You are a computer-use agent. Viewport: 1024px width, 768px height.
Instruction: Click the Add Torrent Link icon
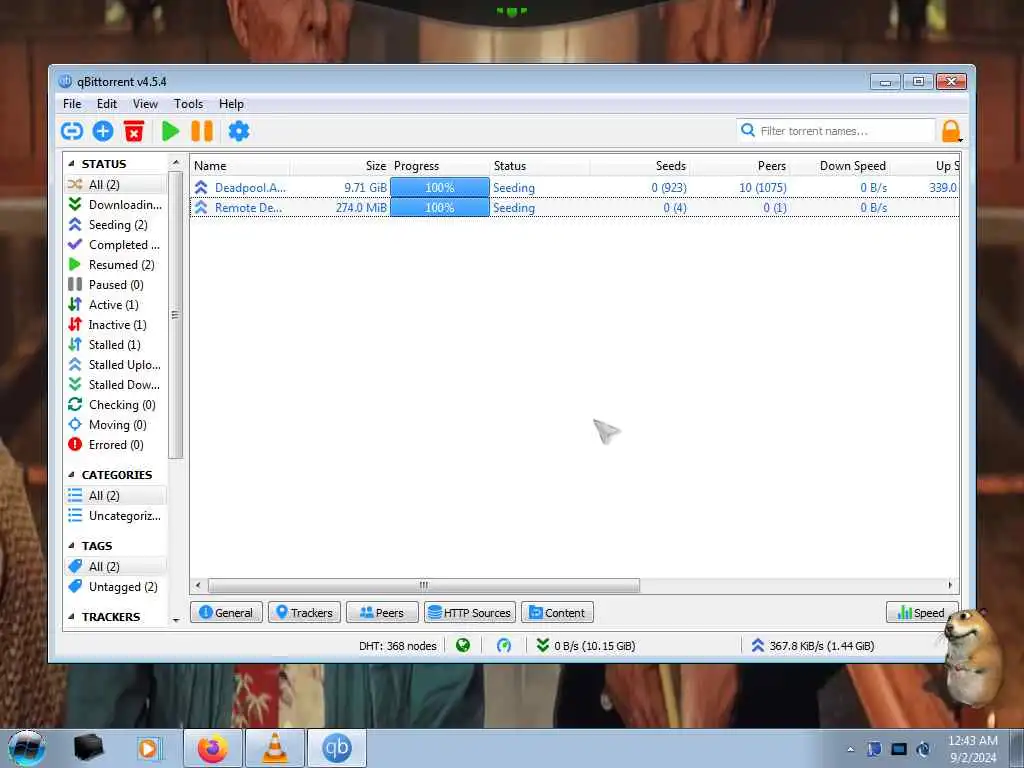point(72,131)
